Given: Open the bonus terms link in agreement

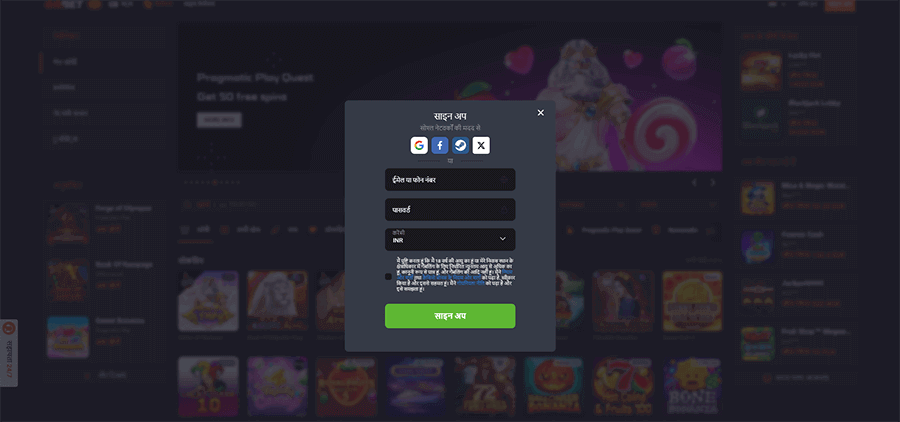Looking at the screenshot, I should click(452, 278).
